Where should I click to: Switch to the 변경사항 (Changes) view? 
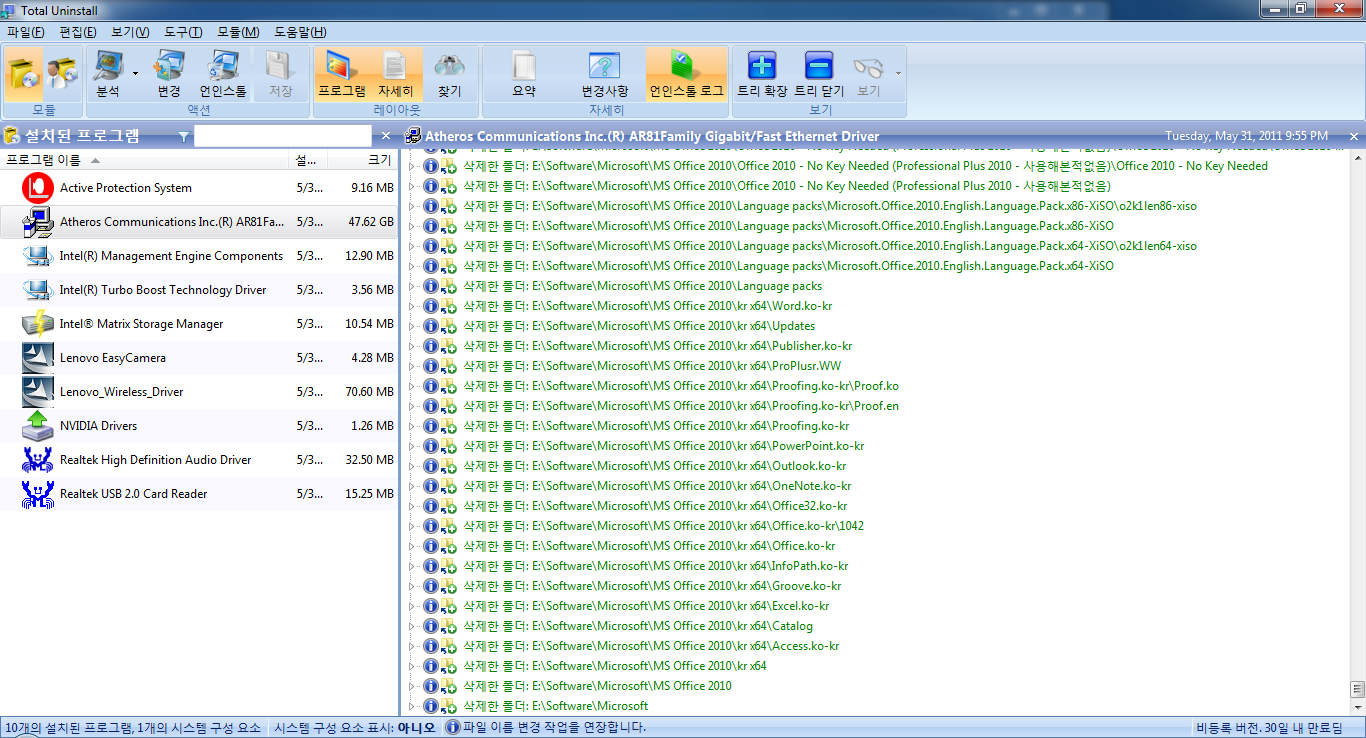pyautogui.click(x=605, y=74)
